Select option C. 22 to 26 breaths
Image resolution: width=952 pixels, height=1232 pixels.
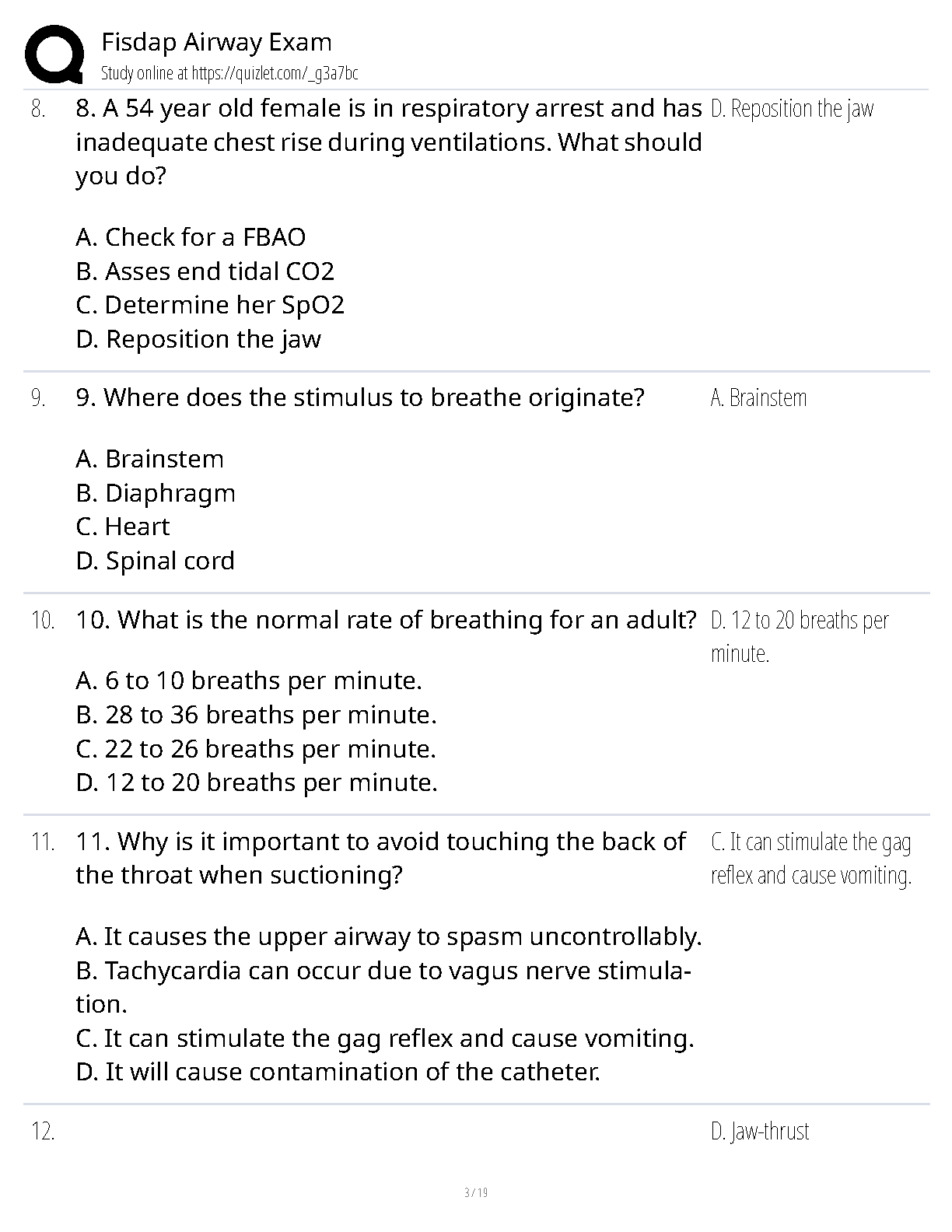point(256,749)
